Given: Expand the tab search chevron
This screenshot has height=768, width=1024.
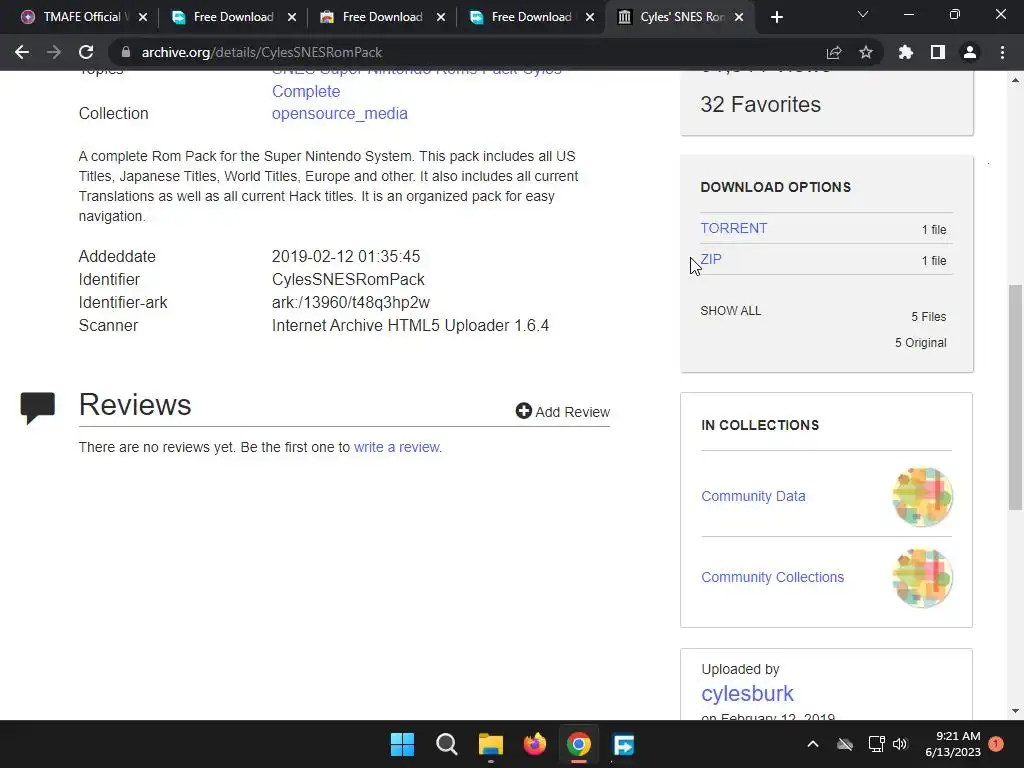Looking at the screenshot, I should click(863, 14).
